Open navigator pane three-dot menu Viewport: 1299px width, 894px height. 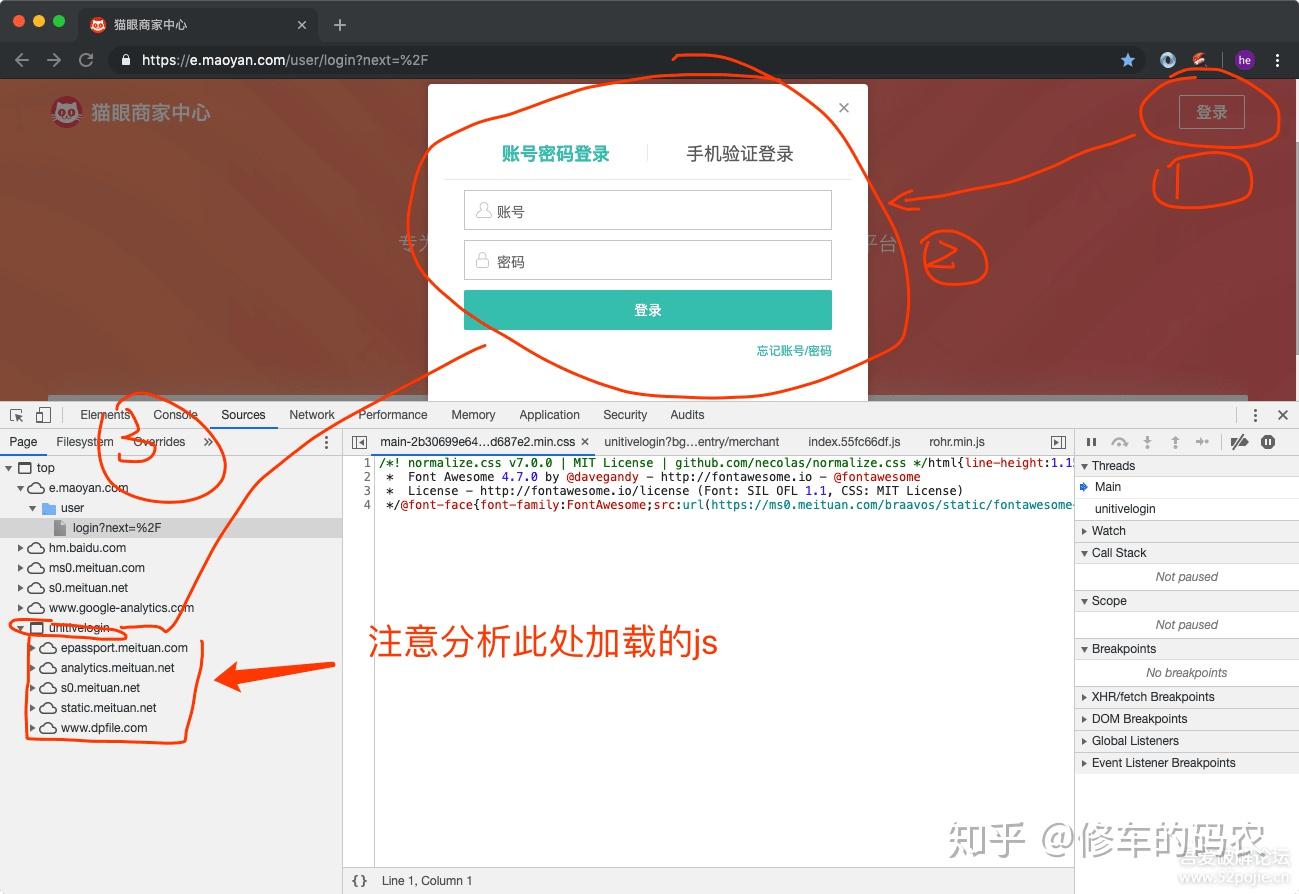[326, 442]
